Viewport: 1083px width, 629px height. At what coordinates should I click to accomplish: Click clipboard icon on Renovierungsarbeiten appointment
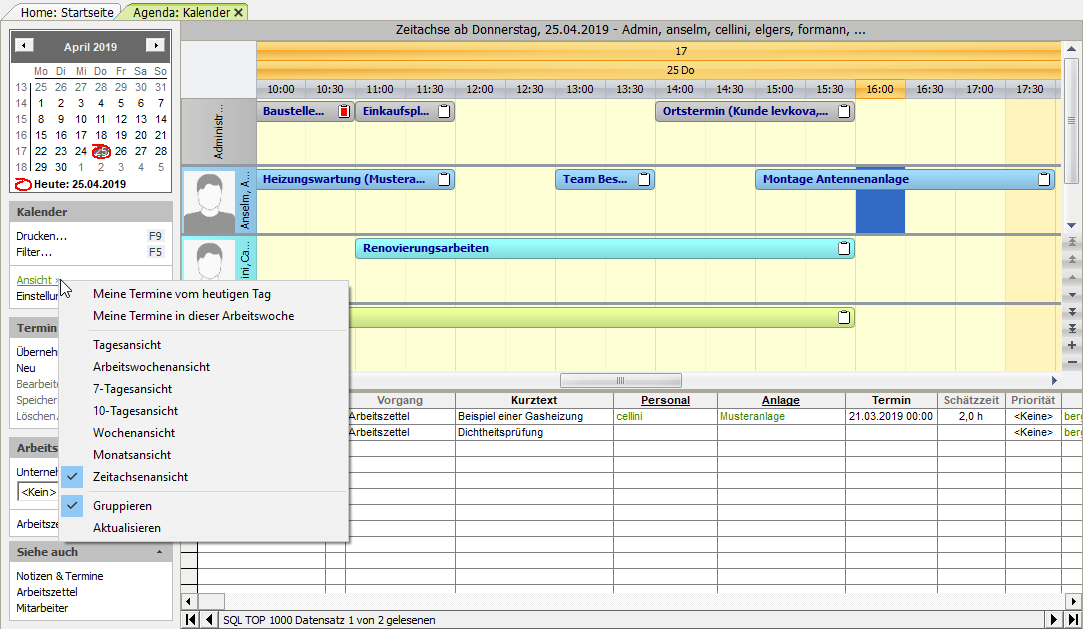point(844,248)
